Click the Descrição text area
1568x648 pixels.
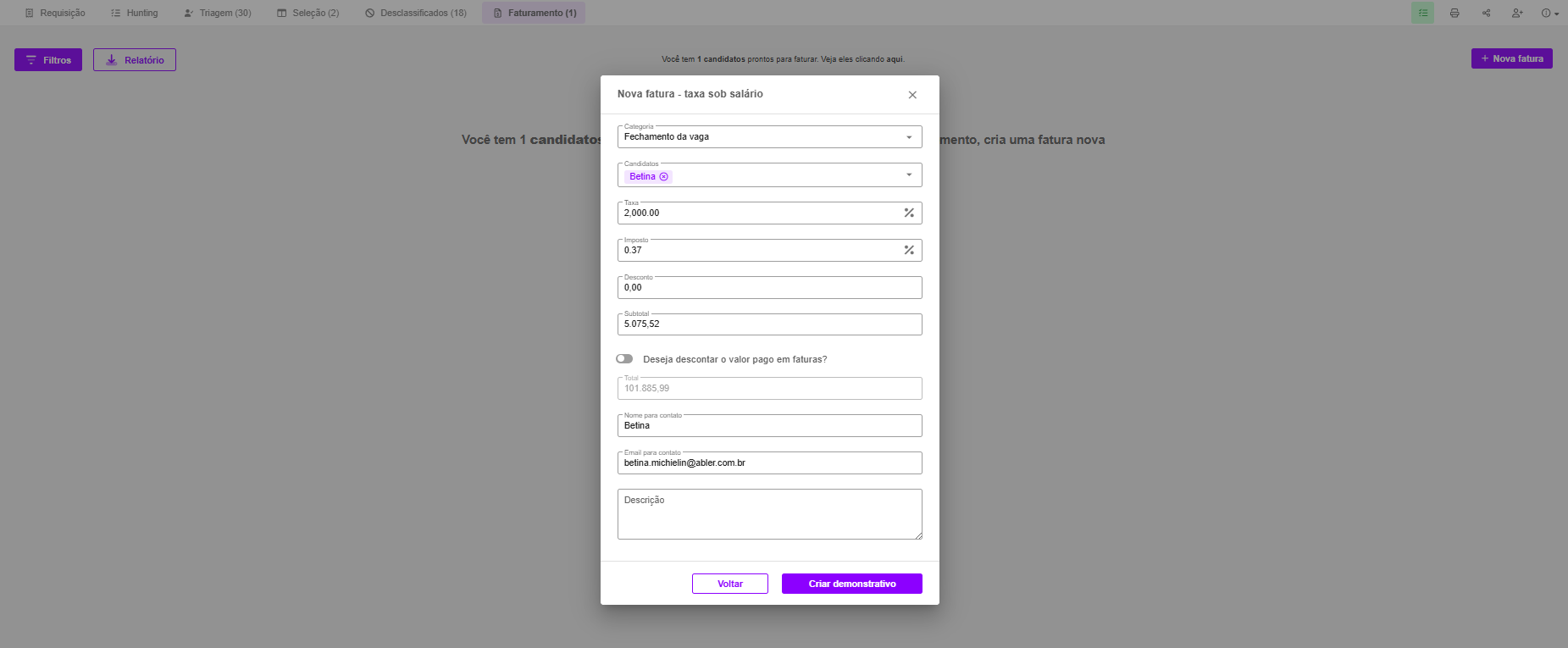pyautogui.click(x=770, y=514)
